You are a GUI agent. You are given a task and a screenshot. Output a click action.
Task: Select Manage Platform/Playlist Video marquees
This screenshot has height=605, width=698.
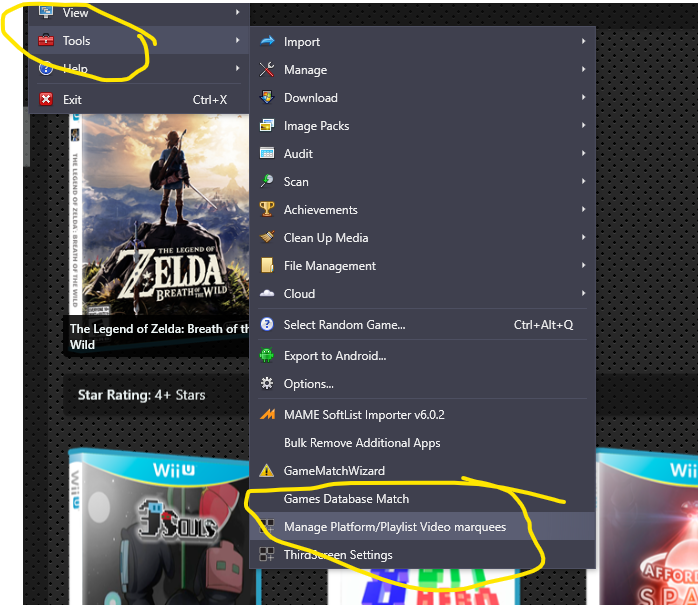click(x=394, y=527)
